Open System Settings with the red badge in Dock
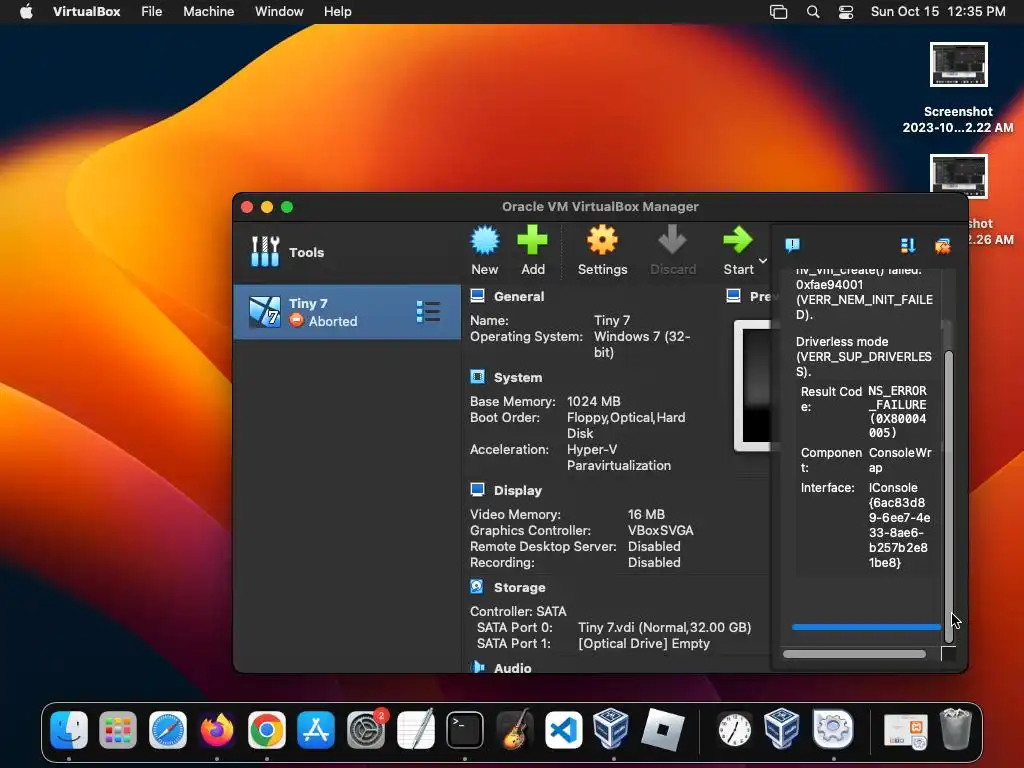Image resolution: width=1024 pixels, height=768 pixels. pos(366,729)
